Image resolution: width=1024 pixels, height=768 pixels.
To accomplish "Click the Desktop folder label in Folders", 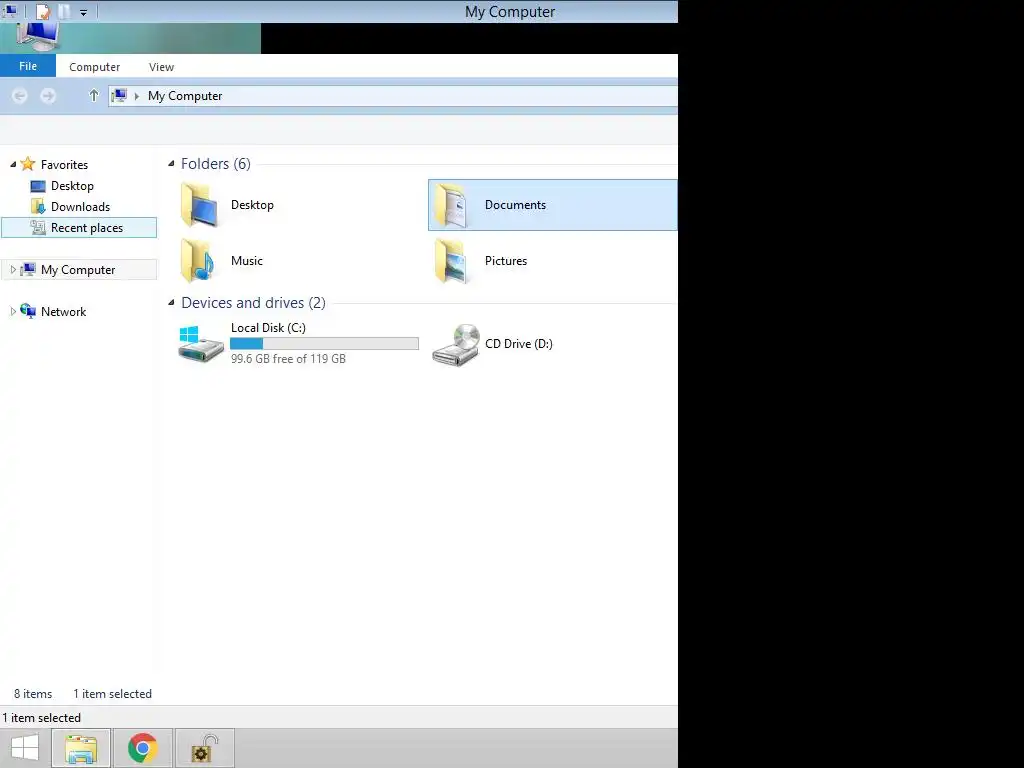I will point(252,204).
